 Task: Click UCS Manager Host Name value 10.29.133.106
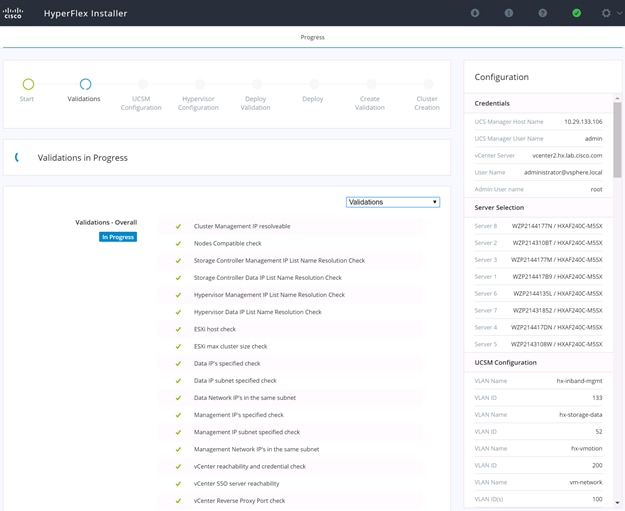coord(583,122)
